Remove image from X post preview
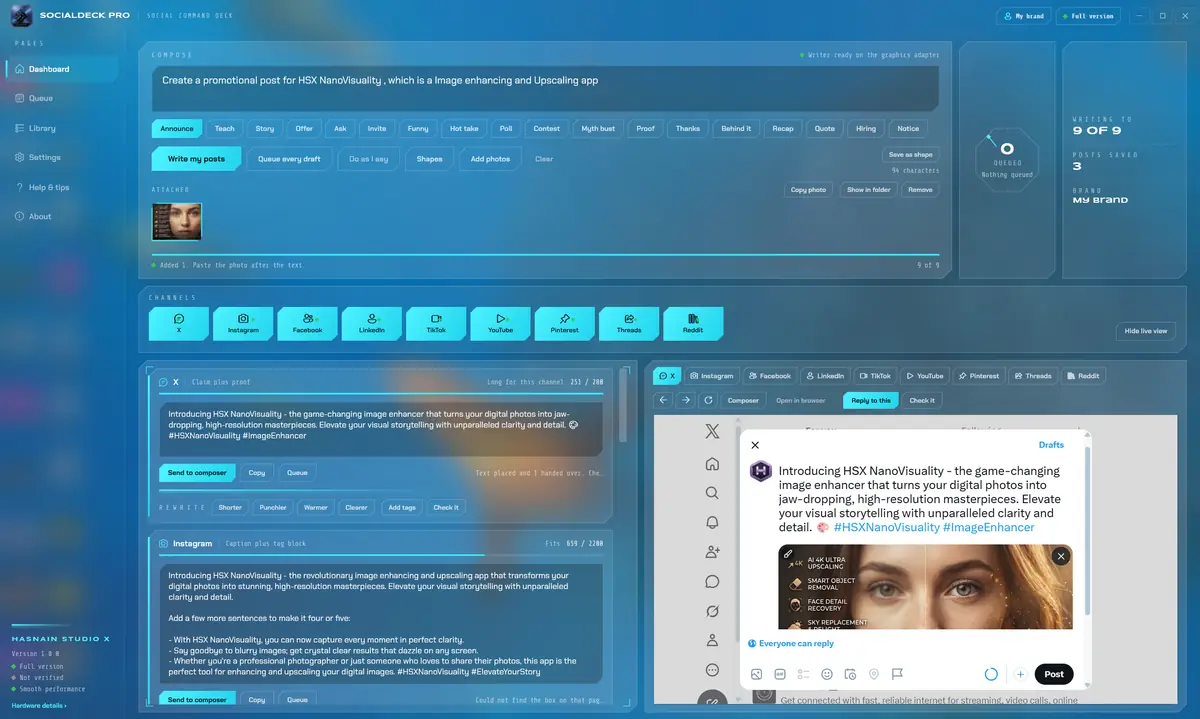The width and height of the screenshot is (1200, 719). [x=1061, y=556]
